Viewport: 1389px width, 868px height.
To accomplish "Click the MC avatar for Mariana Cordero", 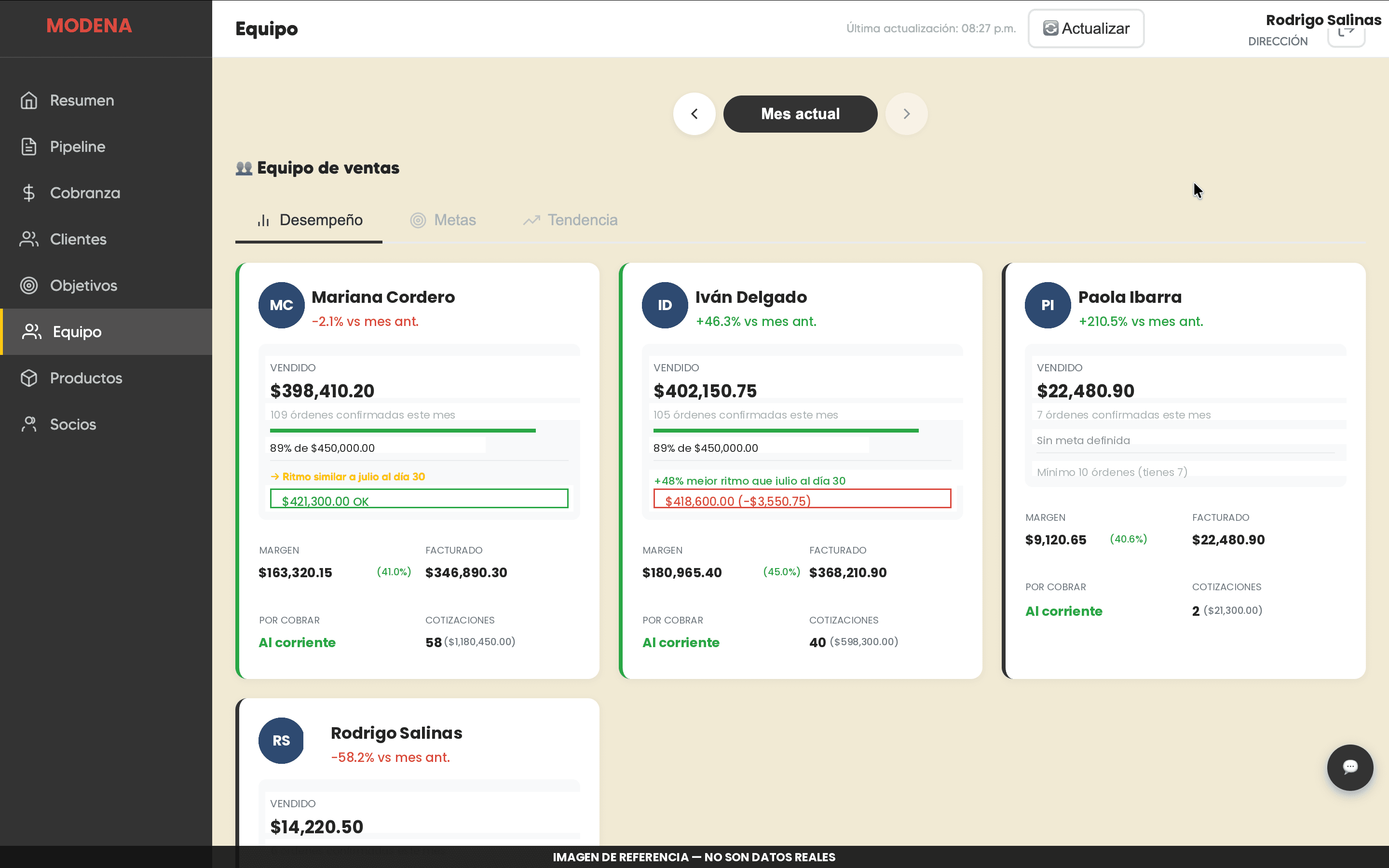I will coord(281,305).
